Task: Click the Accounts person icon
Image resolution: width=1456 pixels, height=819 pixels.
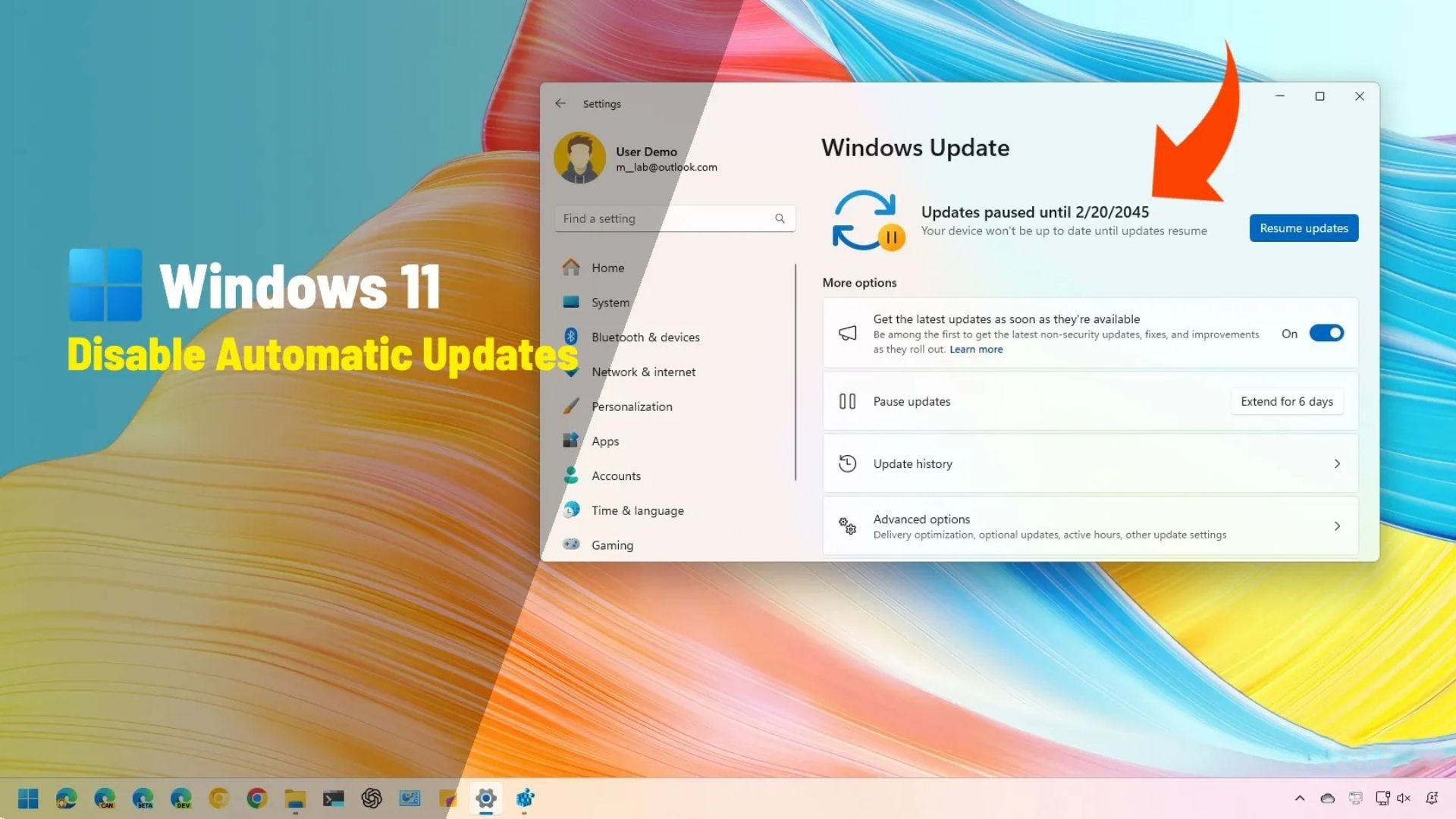Action: (571, 475)
